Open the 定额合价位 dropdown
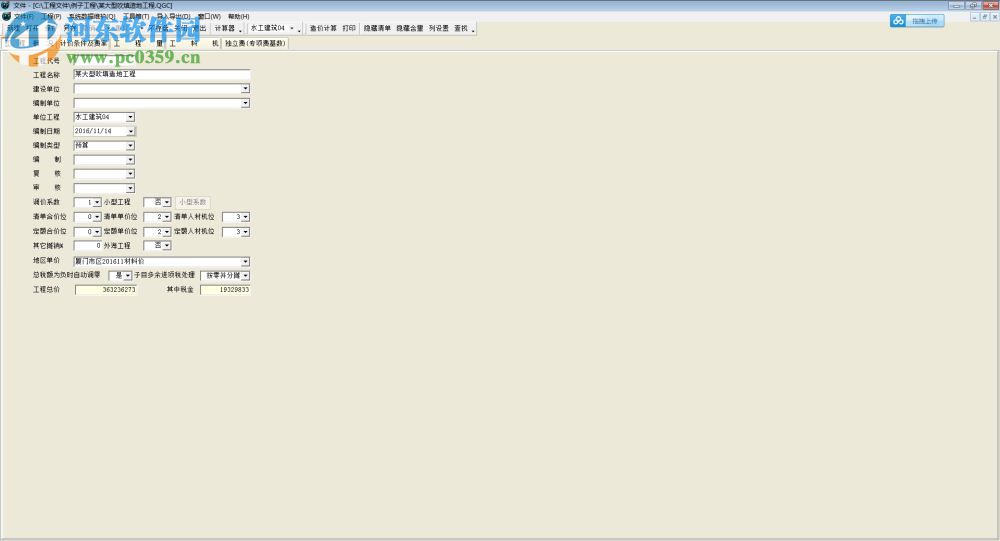Image resolution: width=1000 pixels, height=541 pixels. [x=97, y=232]
